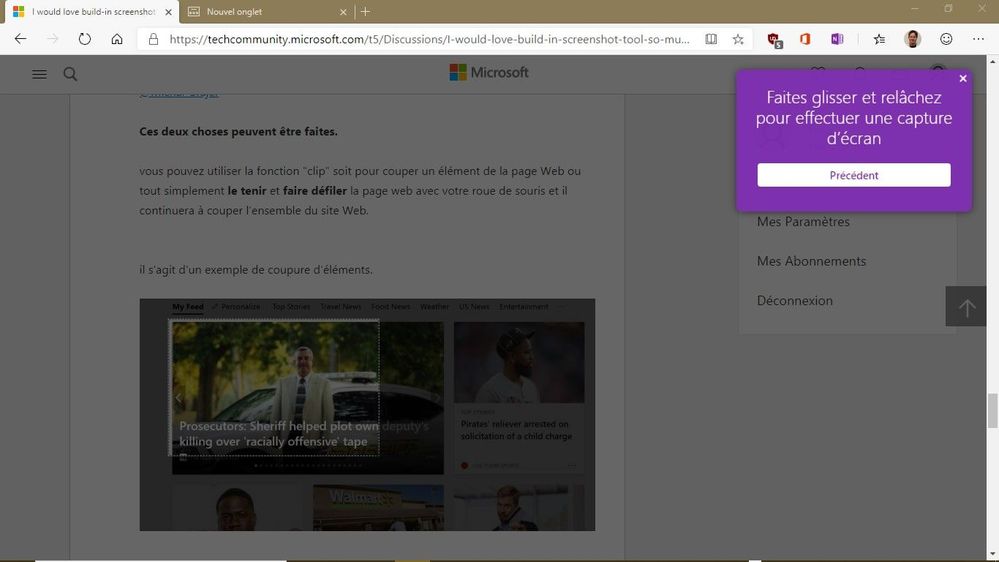This screenshot has height=562, width=999.
Task: Send feedback with the smiley icon
Action: pyautogui.click(x=946, y=39)
